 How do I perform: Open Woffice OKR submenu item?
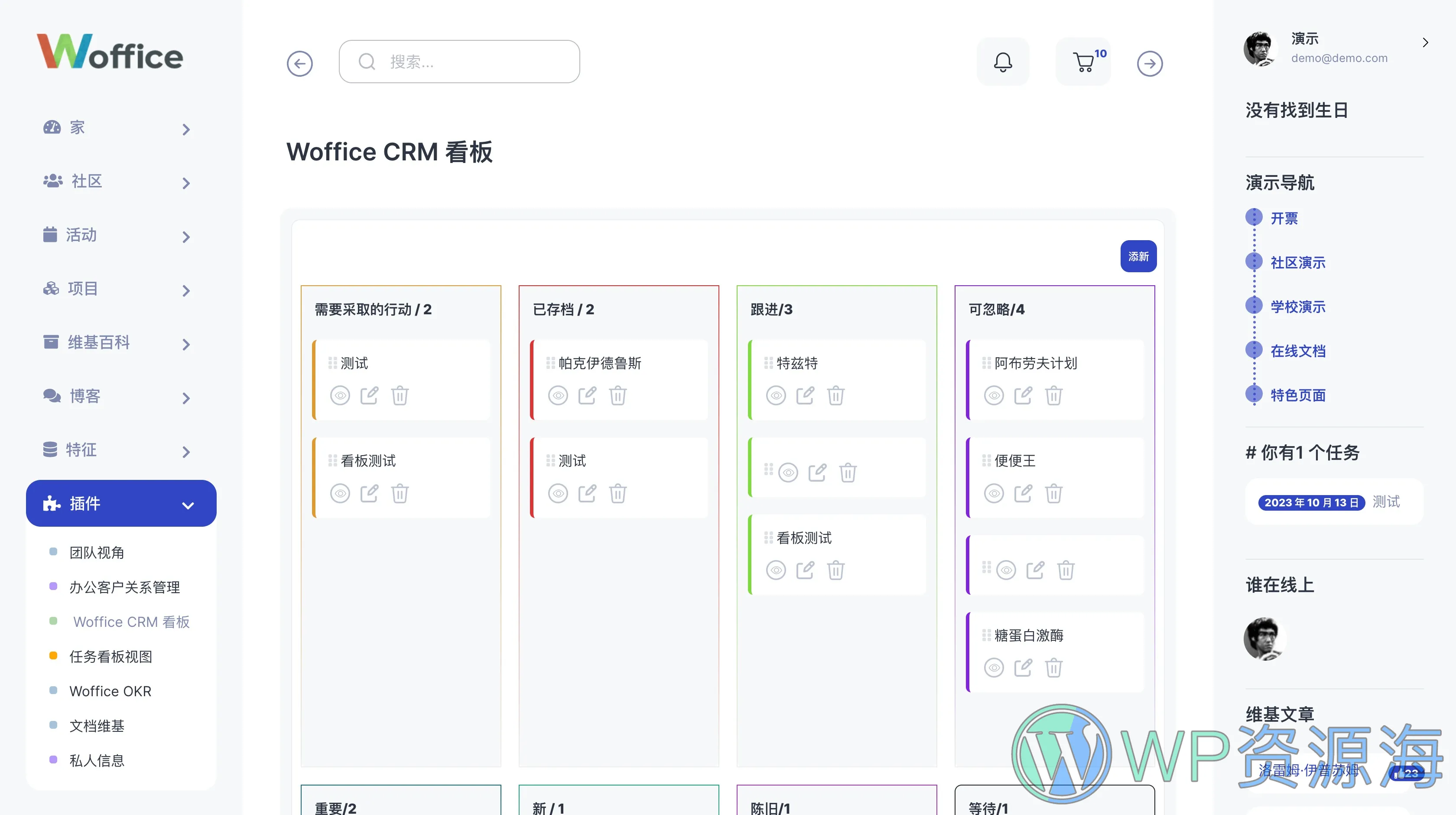(x=110, y=691)
